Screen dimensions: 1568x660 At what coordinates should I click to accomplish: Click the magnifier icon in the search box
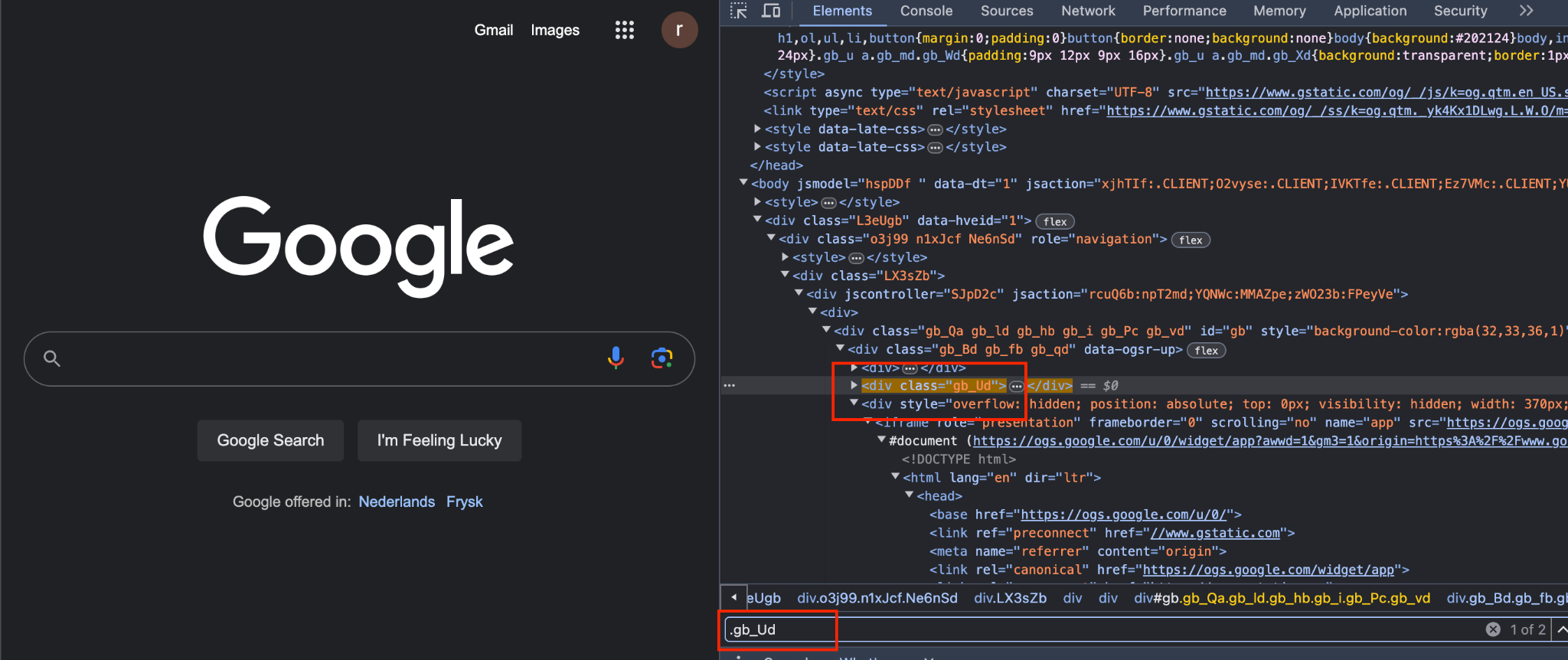pos(52,358)
